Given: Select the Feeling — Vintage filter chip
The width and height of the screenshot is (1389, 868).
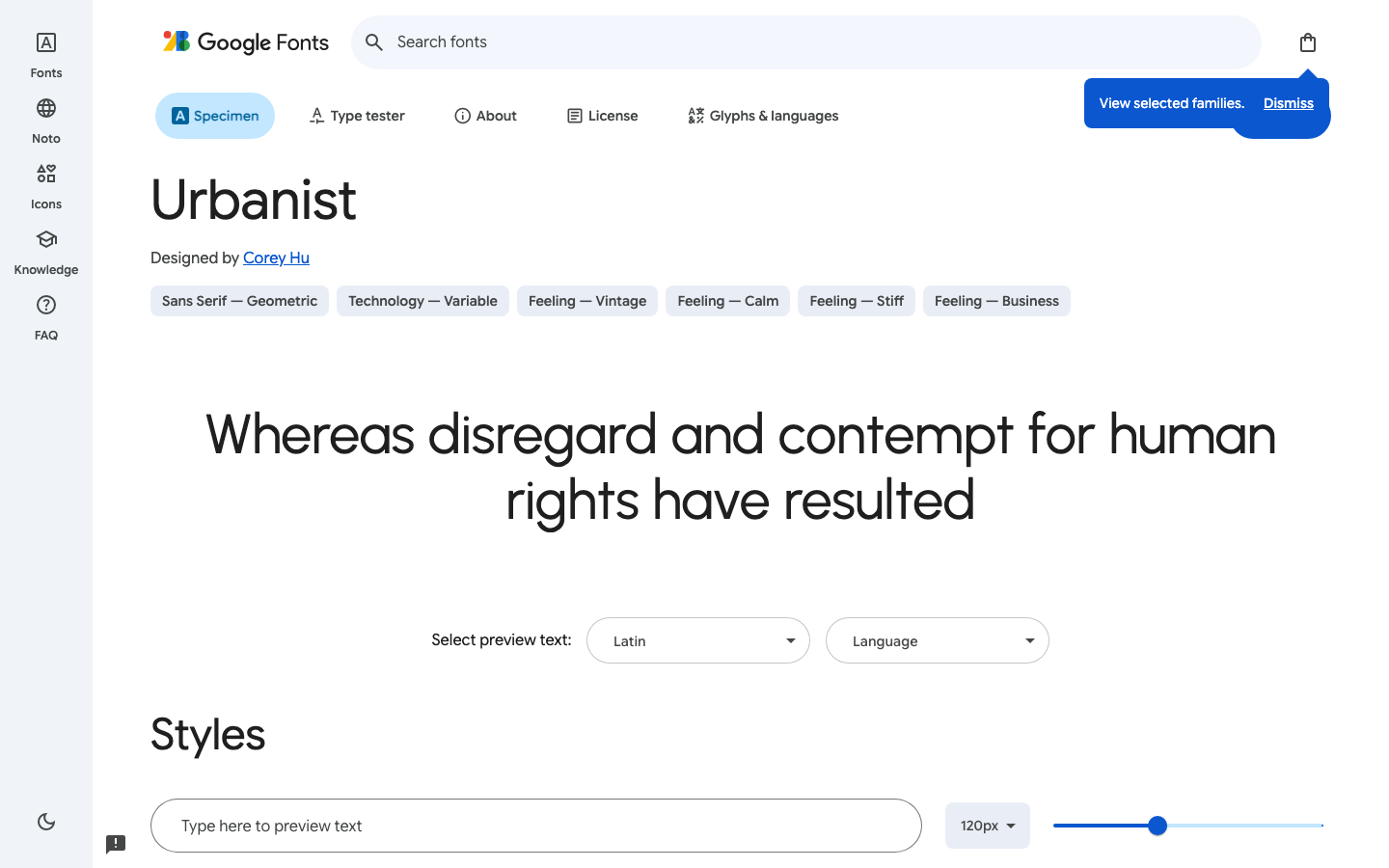Looking at the screenshot, I should 586,301.
